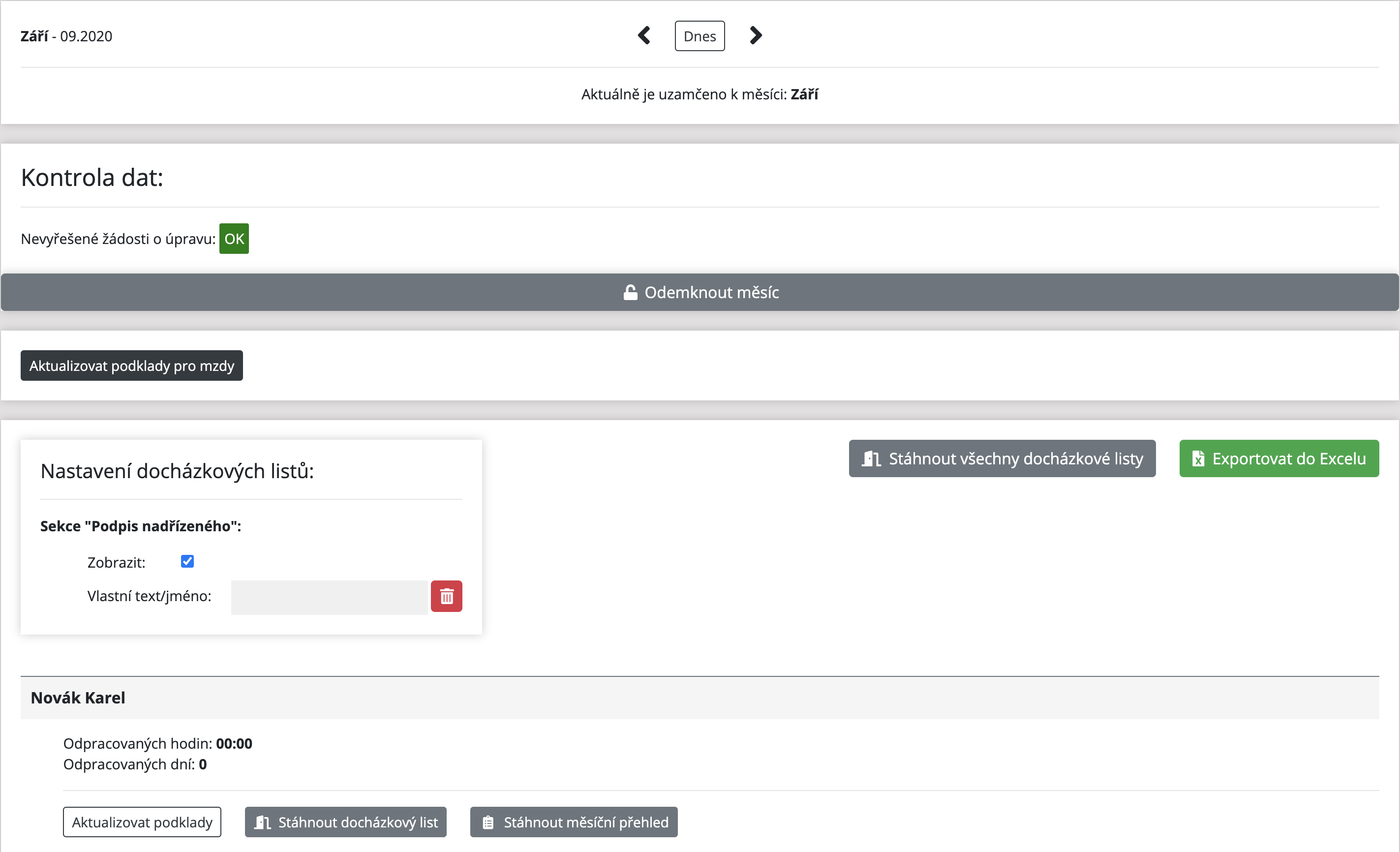Go to next month arrow
This screenshot has height=852, width=1400.
(755, 36)
